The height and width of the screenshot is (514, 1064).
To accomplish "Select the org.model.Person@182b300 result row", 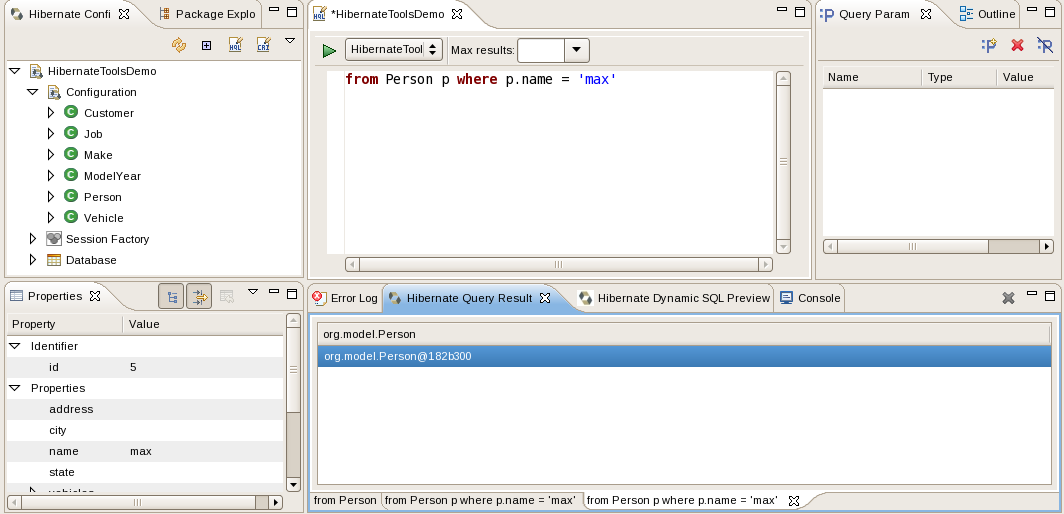I will click(684, 356).
